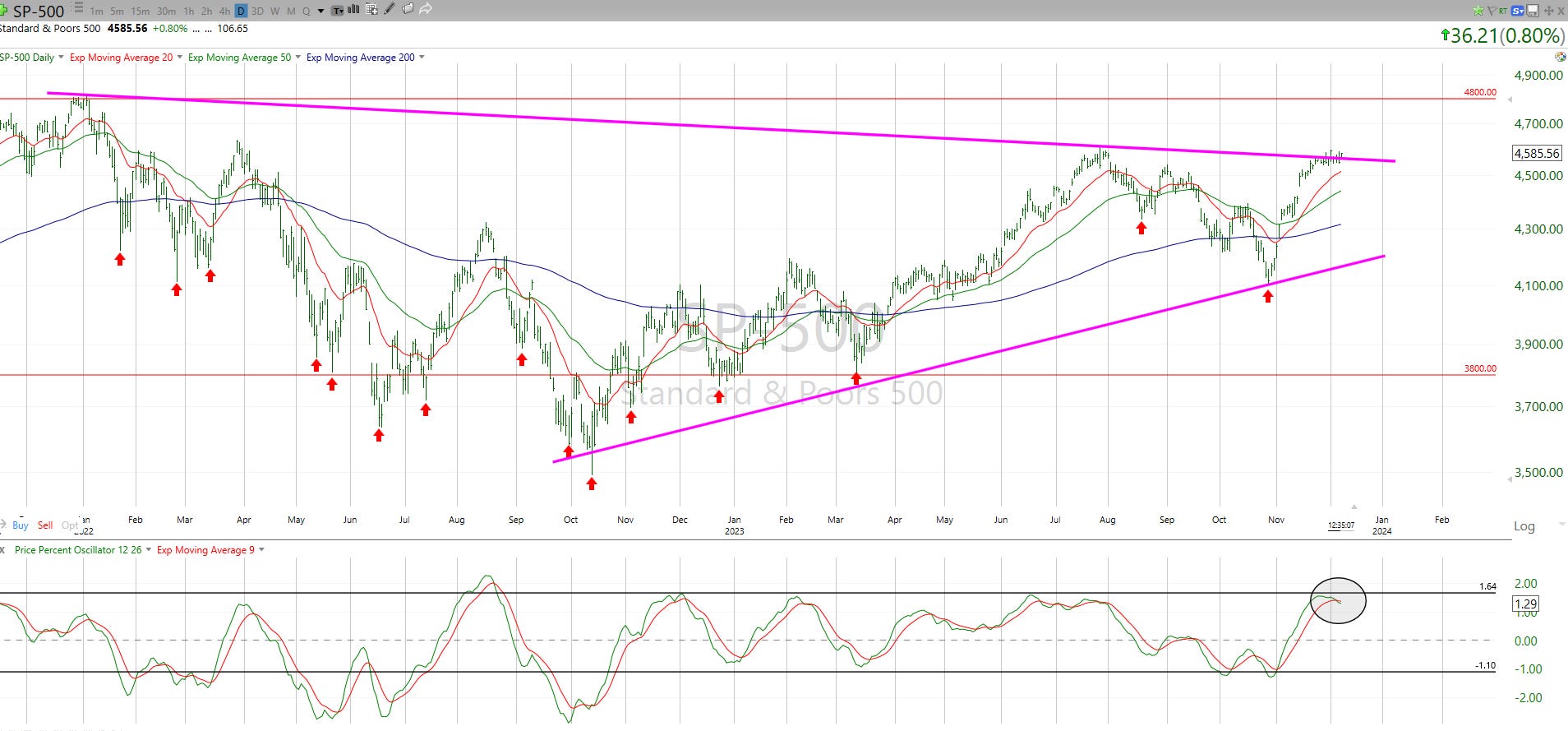Screen dimensions: 1568x731
Task: Click the SP-500 symbol name
Action: click(x=39, y=12)
